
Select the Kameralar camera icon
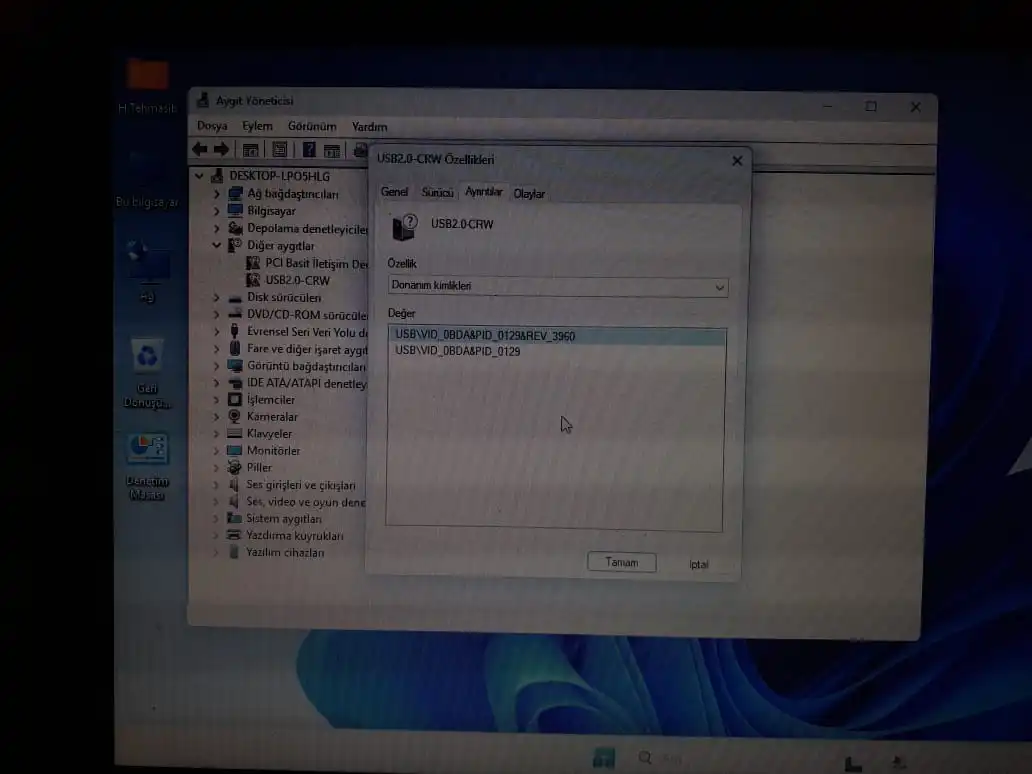pos(234,416)
